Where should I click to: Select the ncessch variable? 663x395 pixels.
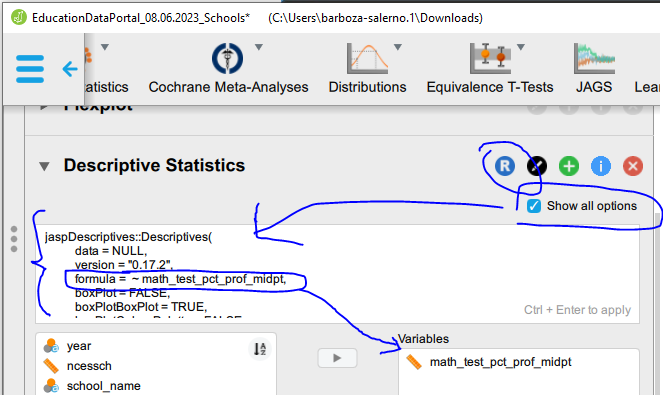(89, 366)
